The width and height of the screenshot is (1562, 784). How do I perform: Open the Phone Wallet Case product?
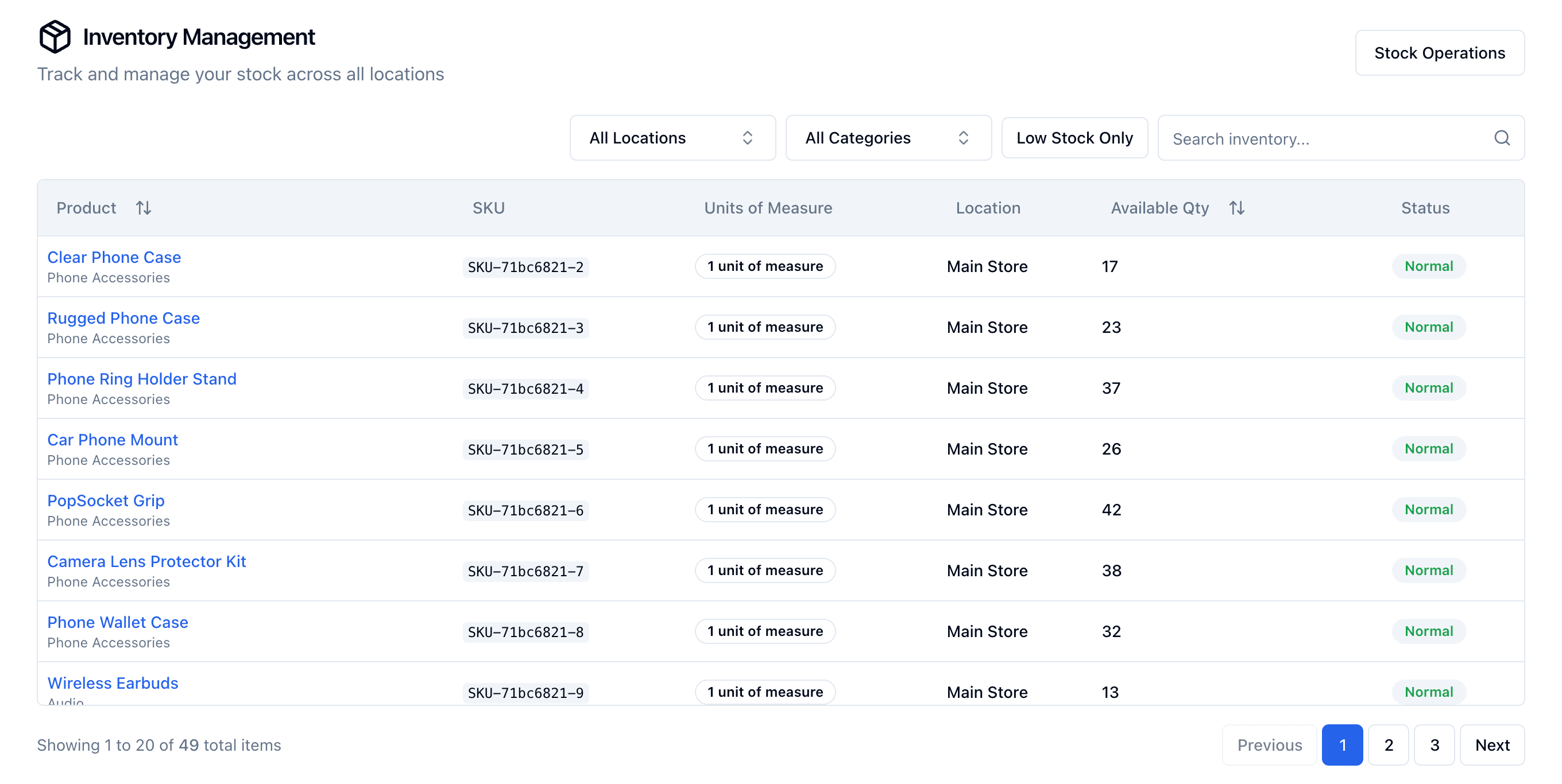click(118, 622)
